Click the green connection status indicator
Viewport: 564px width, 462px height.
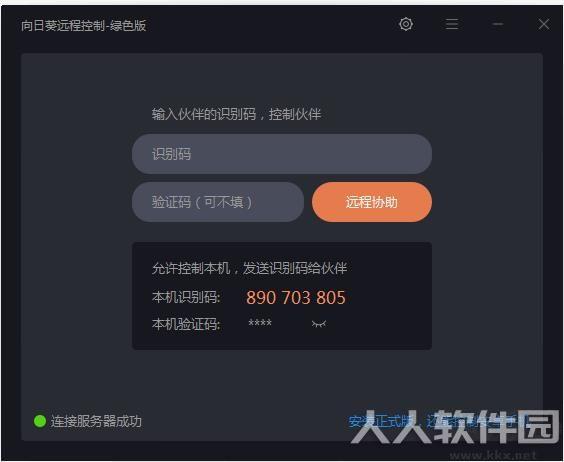coord(40,421)
